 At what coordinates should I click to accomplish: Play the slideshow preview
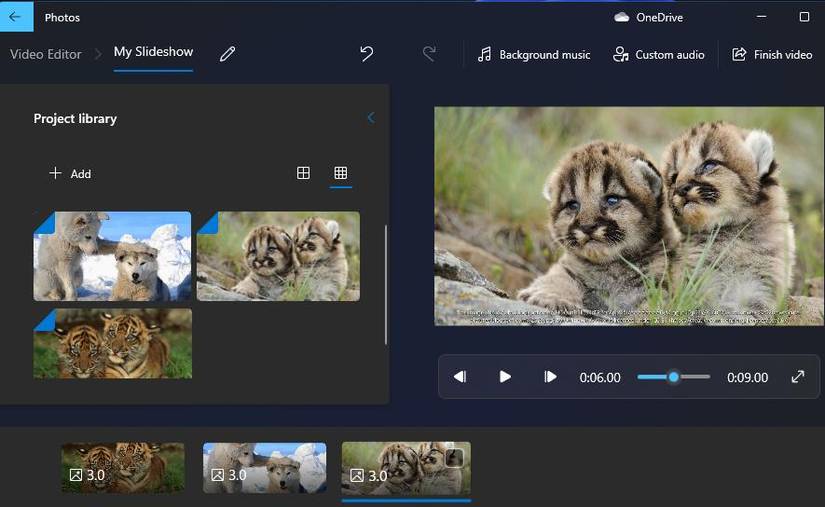(x=505, y=377)
